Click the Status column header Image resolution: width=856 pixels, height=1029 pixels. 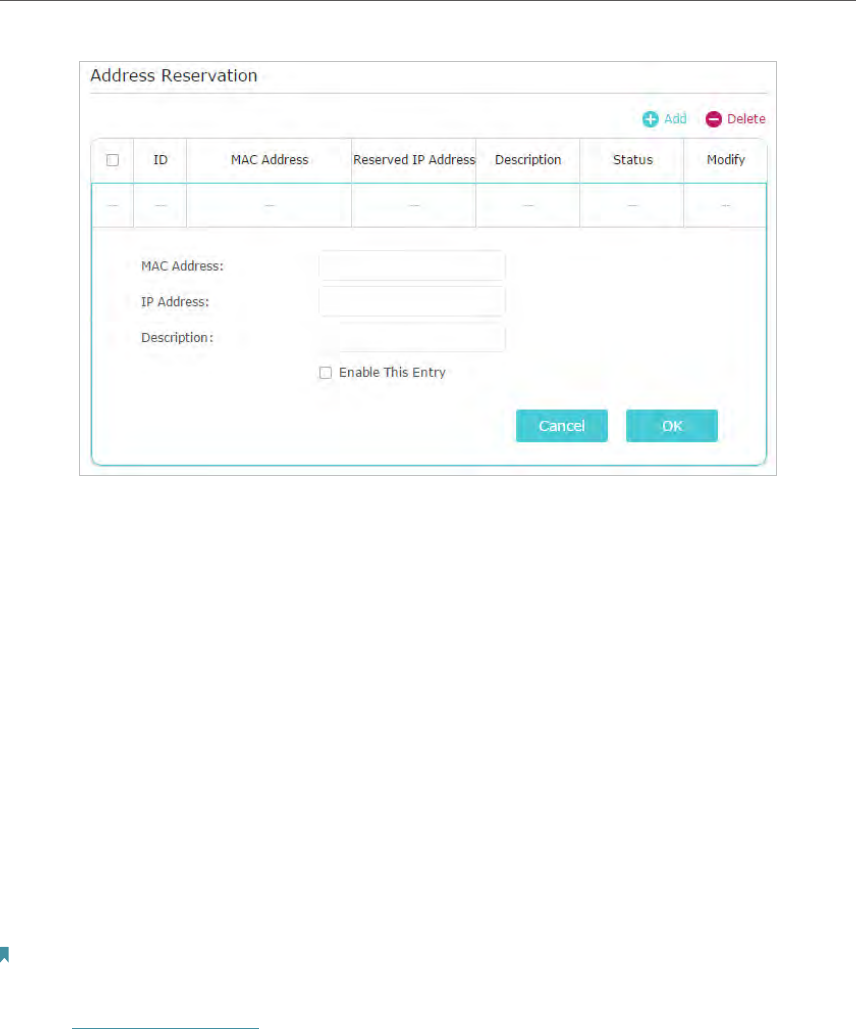point(632,159)
